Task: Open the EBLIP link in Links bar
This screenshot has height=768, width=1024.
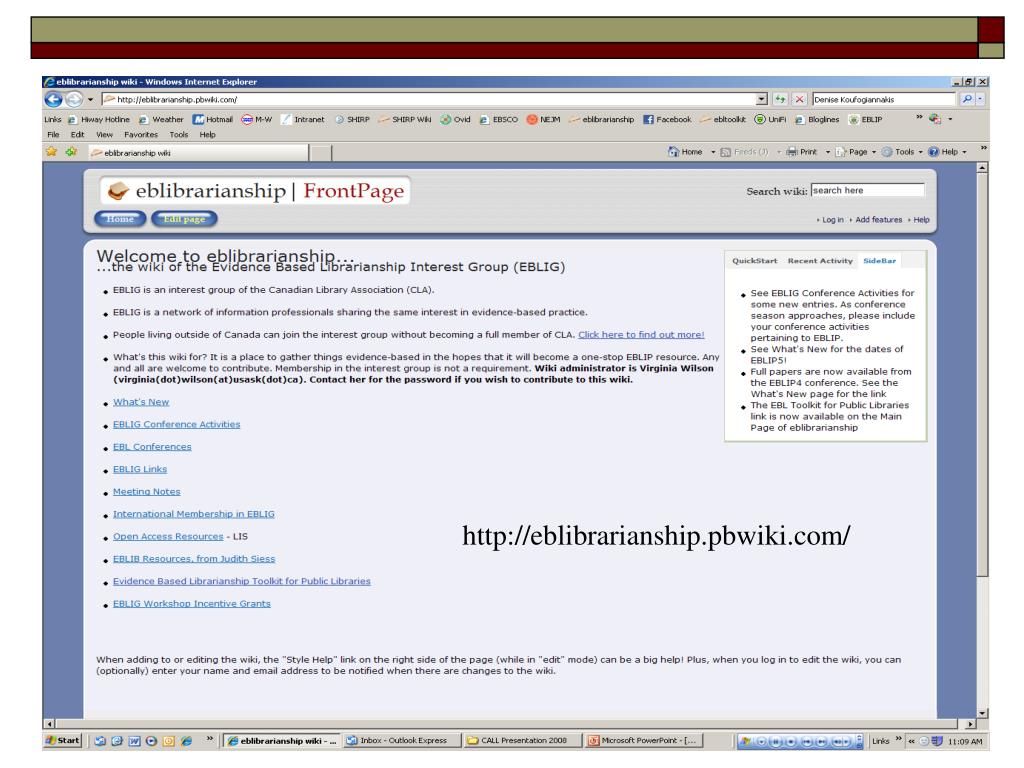Action: click(865, 120)
